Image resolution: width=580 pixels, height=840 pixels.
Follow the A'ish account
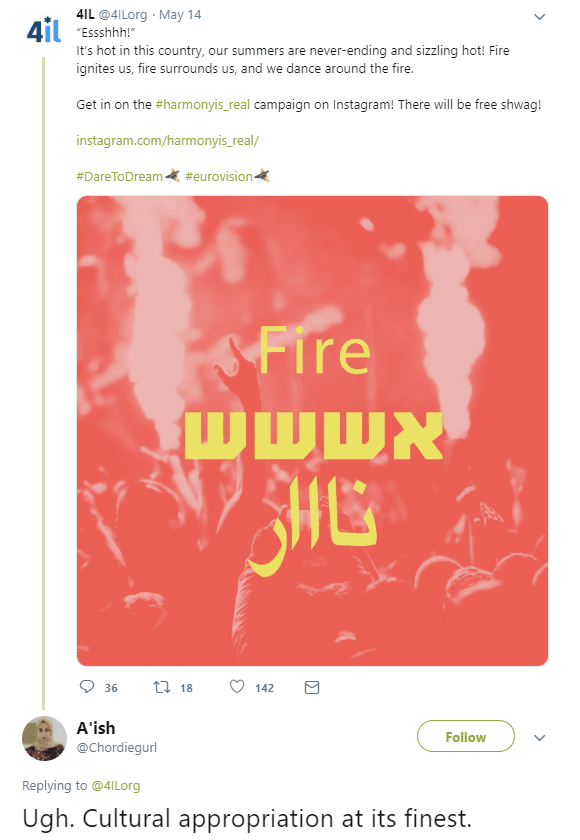point(465,737)
